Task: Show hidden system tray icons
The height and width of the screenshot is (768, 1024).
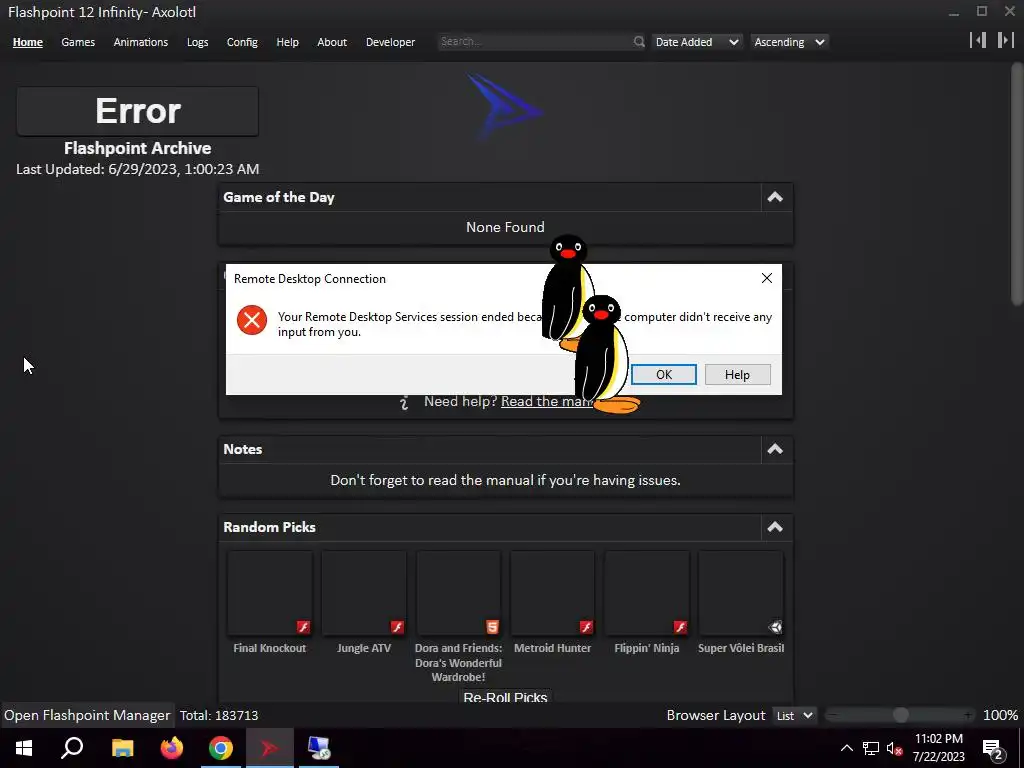Action: click(x=846, y=748)
